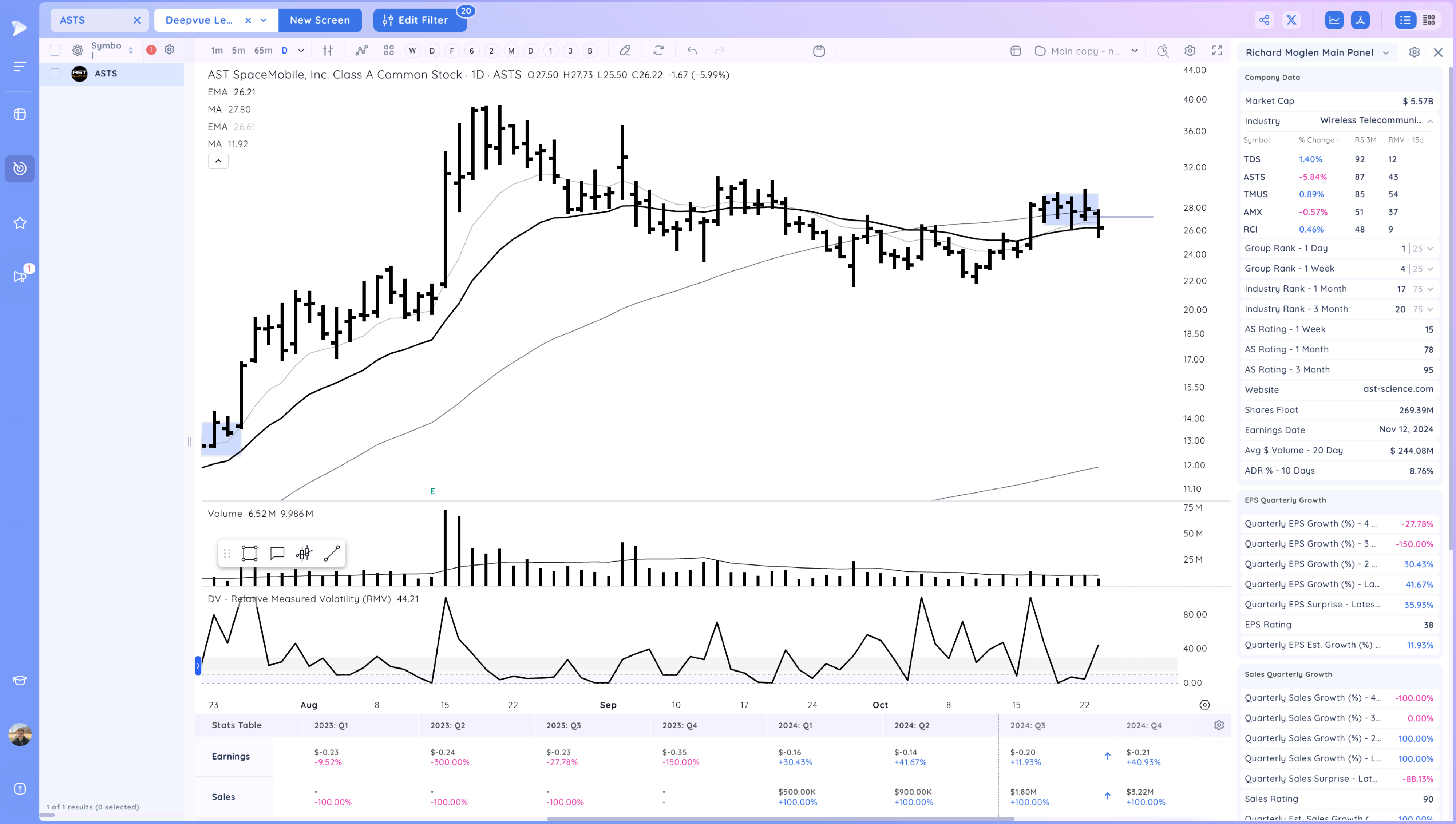This screenshot has width=1456, height=824.
Task: Open chart fullscreen with the expand icon
Action: 1216,51
